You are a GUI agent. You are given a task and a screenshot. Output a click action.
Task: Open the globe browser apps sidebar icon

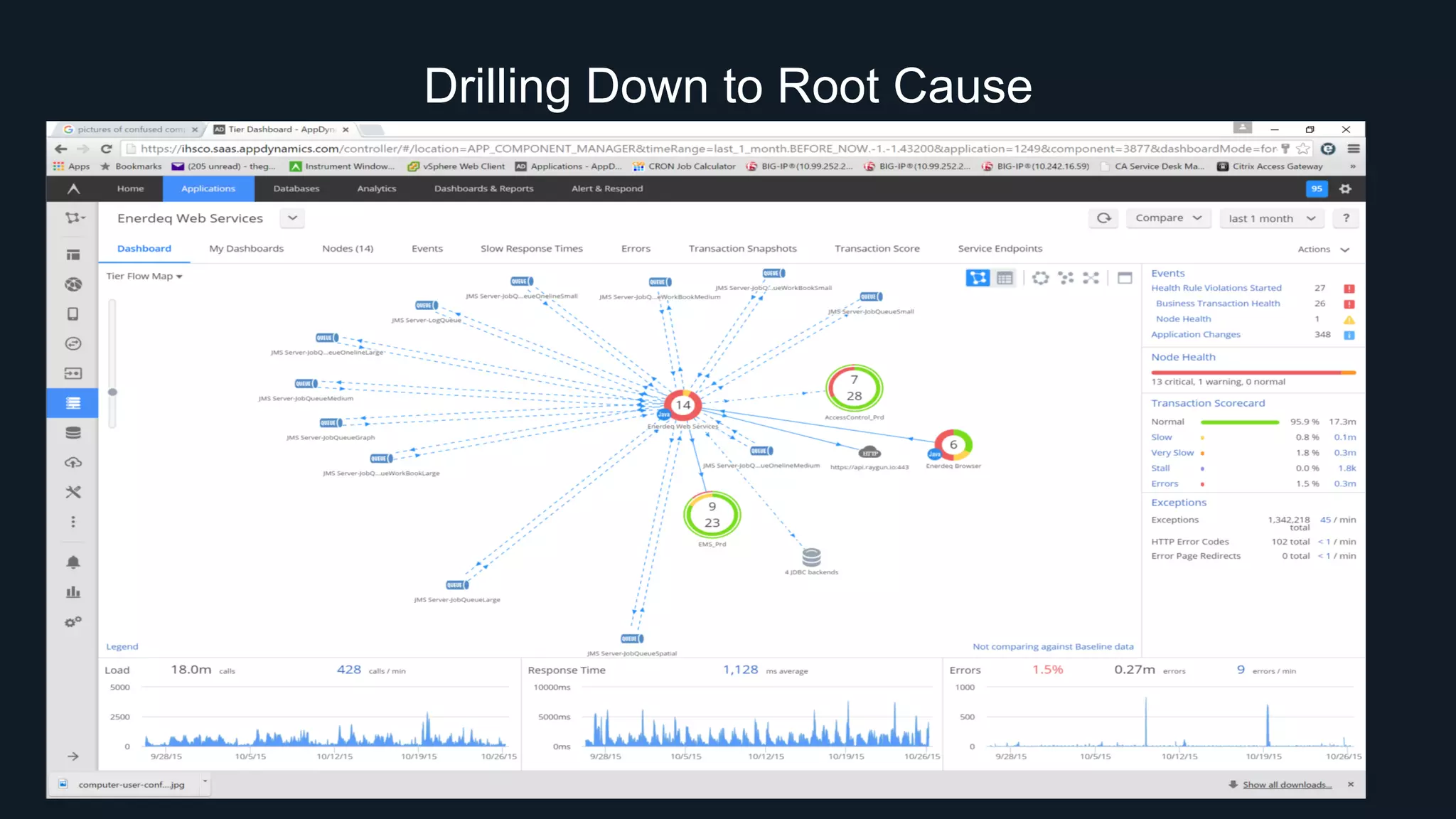[73, 284]
